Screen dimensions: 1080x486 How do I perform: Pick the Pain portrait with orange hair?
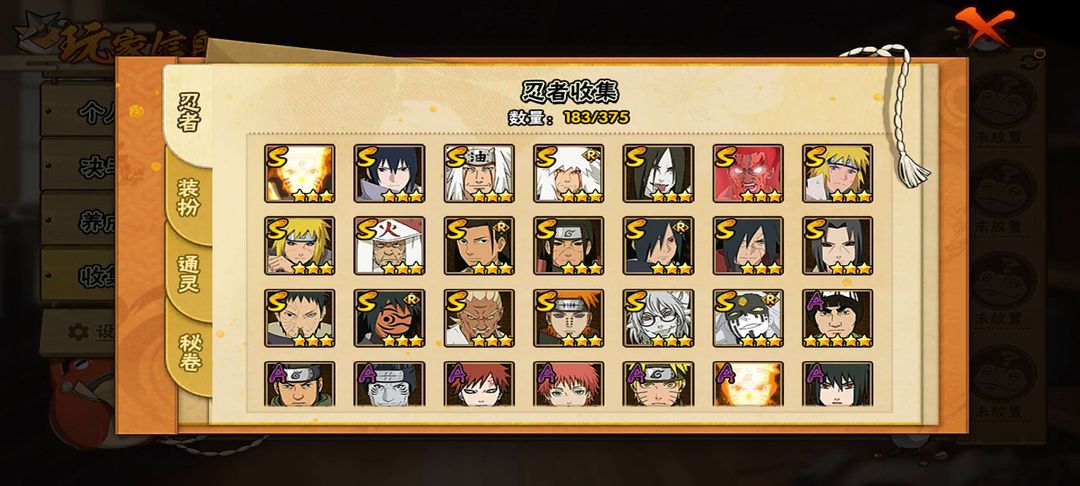568,318
